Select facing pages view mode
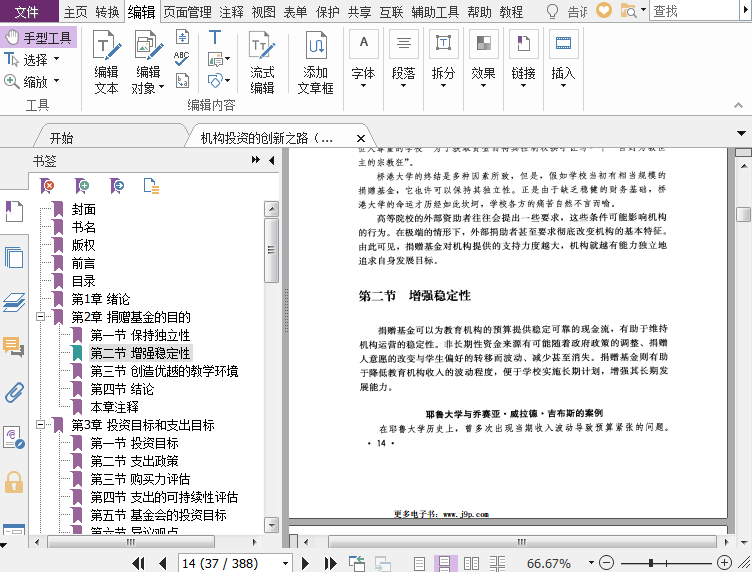 471,563
